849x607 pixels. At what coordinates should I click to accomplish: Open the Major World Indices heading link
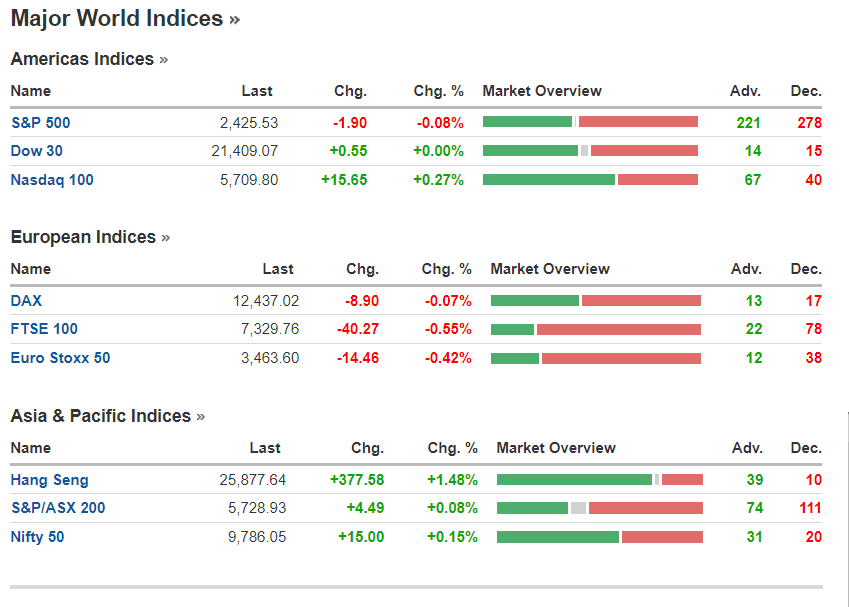coord(125,18)
